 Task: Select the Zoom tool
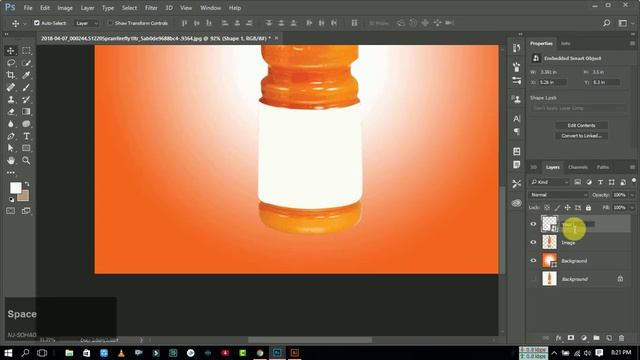pos(26,160)
